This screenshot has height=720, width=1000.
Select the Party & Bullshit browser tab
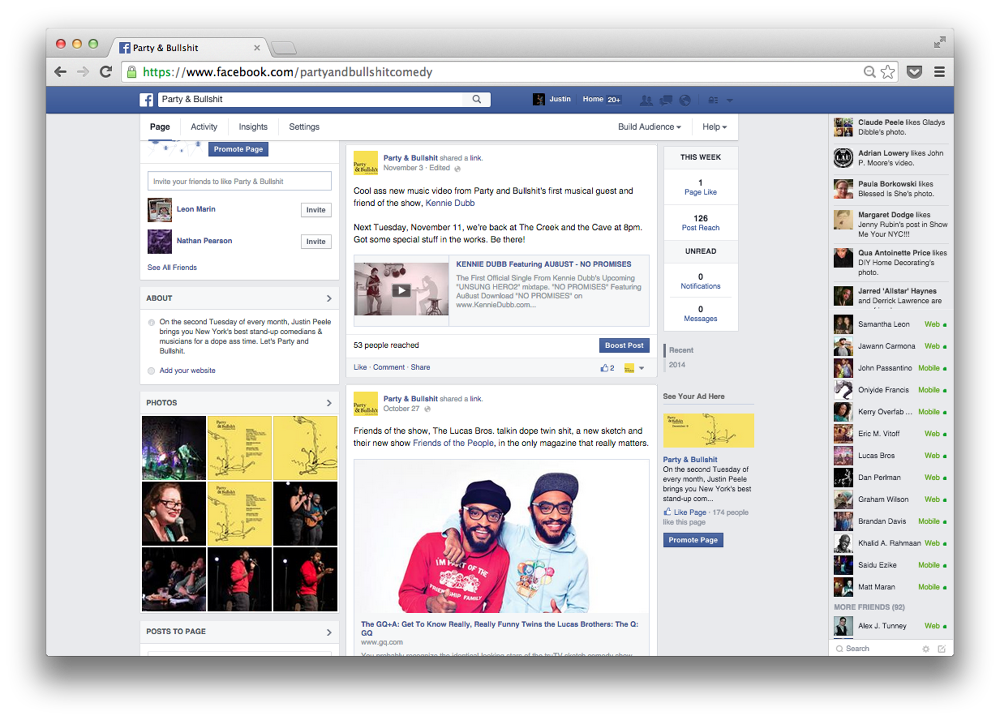pyautogui.click(x=189, y=48)
